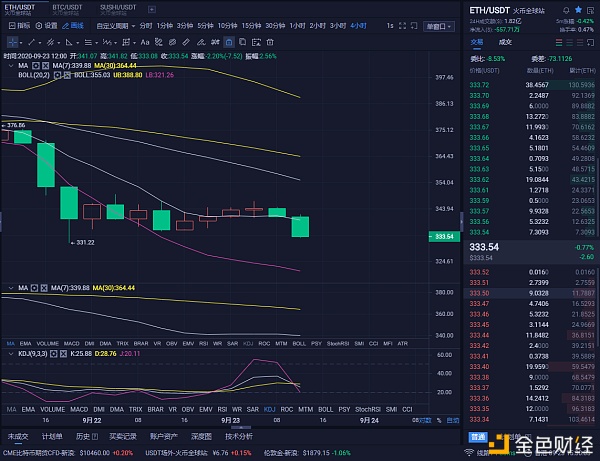Toggle the BOLL indicator in upper indicator row

coord(298,342)
